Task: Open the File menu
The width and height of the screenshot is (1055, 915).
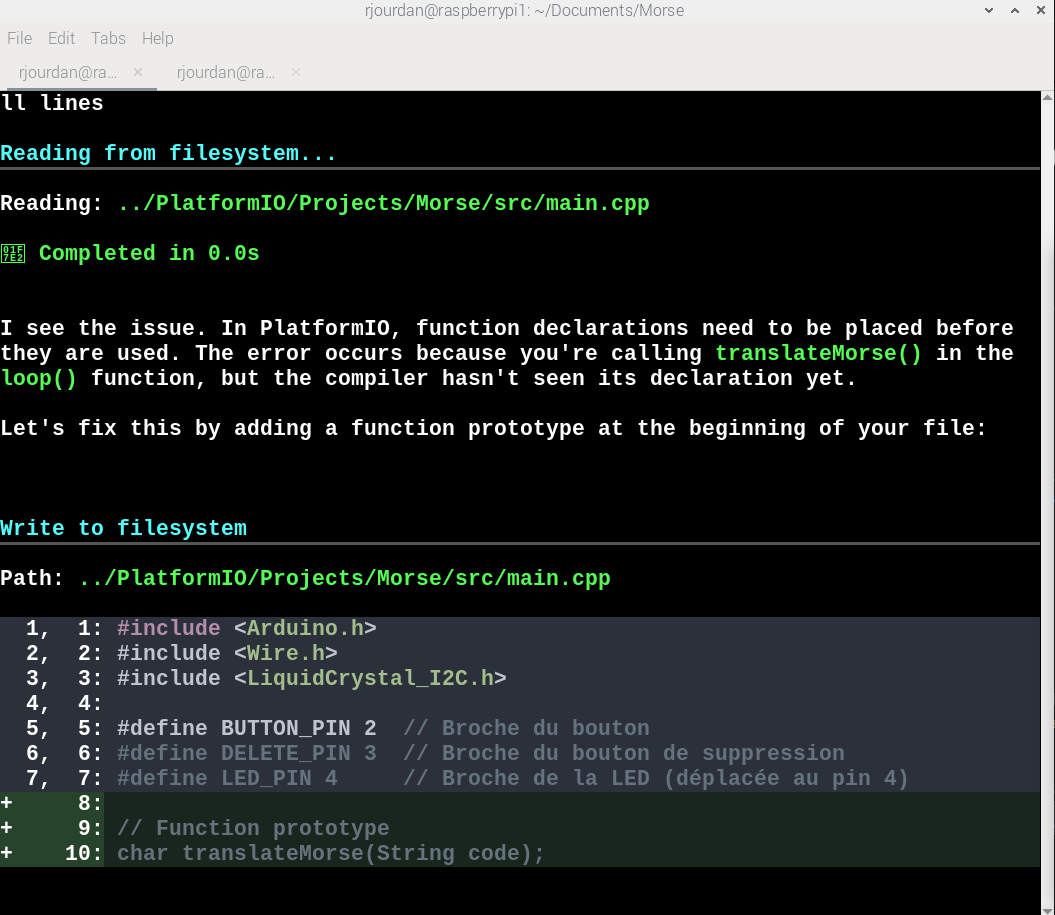Action: tap(20, 38)
